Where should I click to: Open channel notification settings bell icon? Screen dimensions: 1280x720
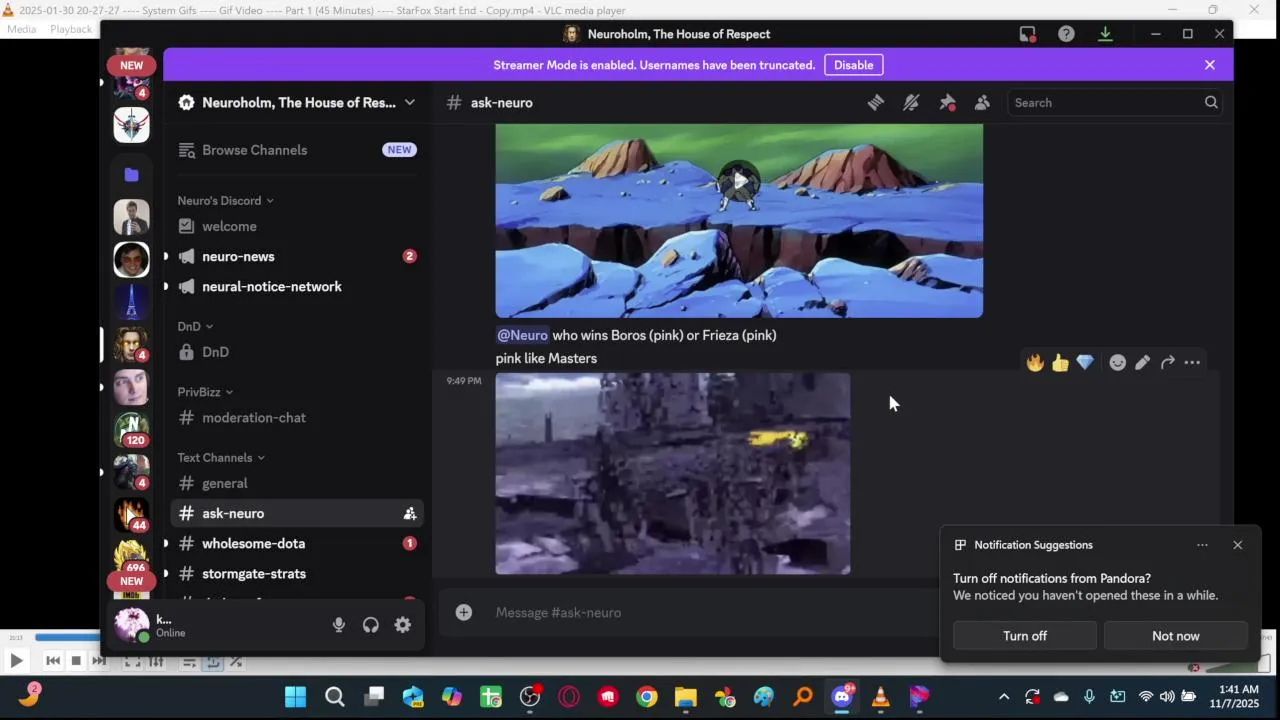(x=911, y=102)
